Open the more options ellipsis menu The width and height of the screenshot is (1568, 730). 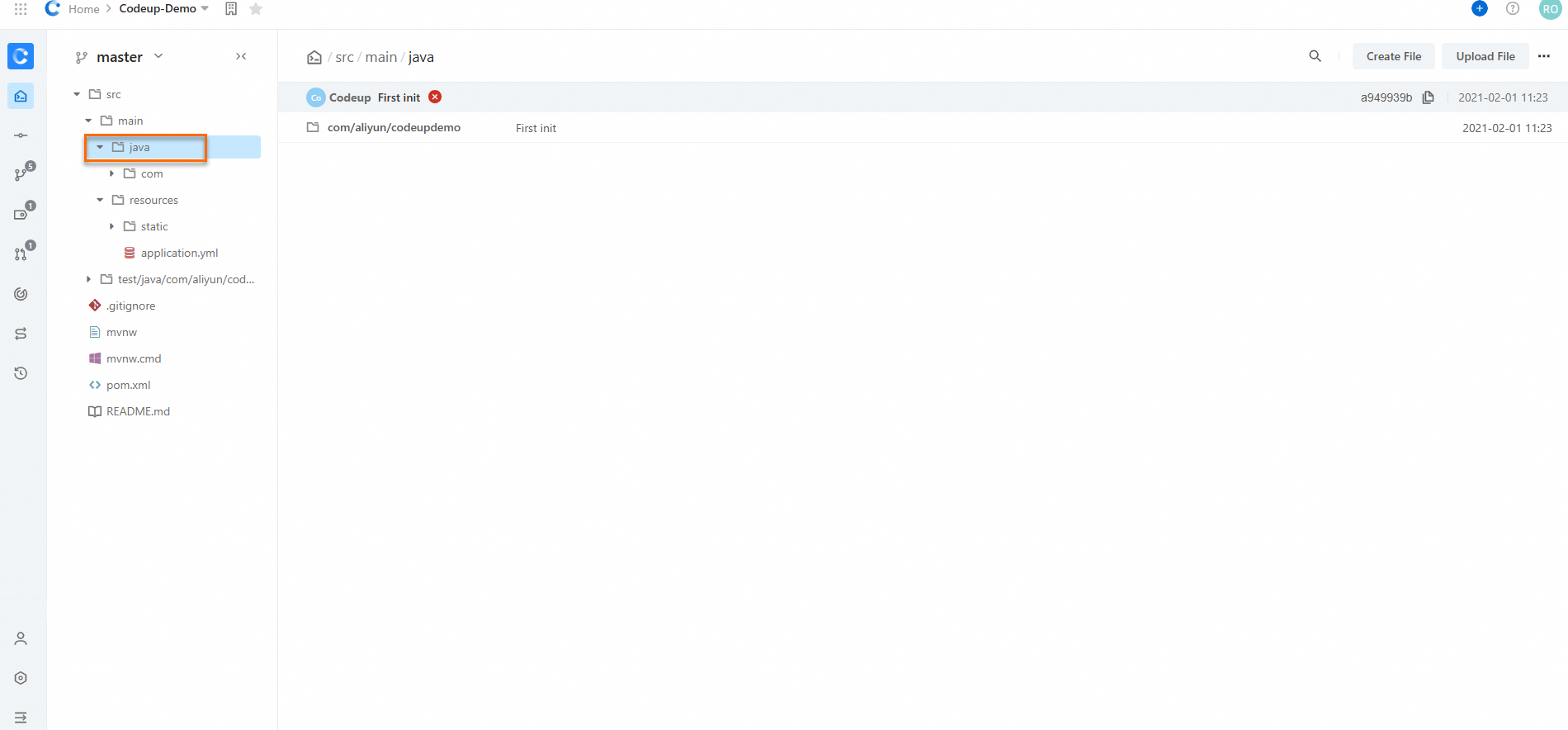tap(1544, 56)
